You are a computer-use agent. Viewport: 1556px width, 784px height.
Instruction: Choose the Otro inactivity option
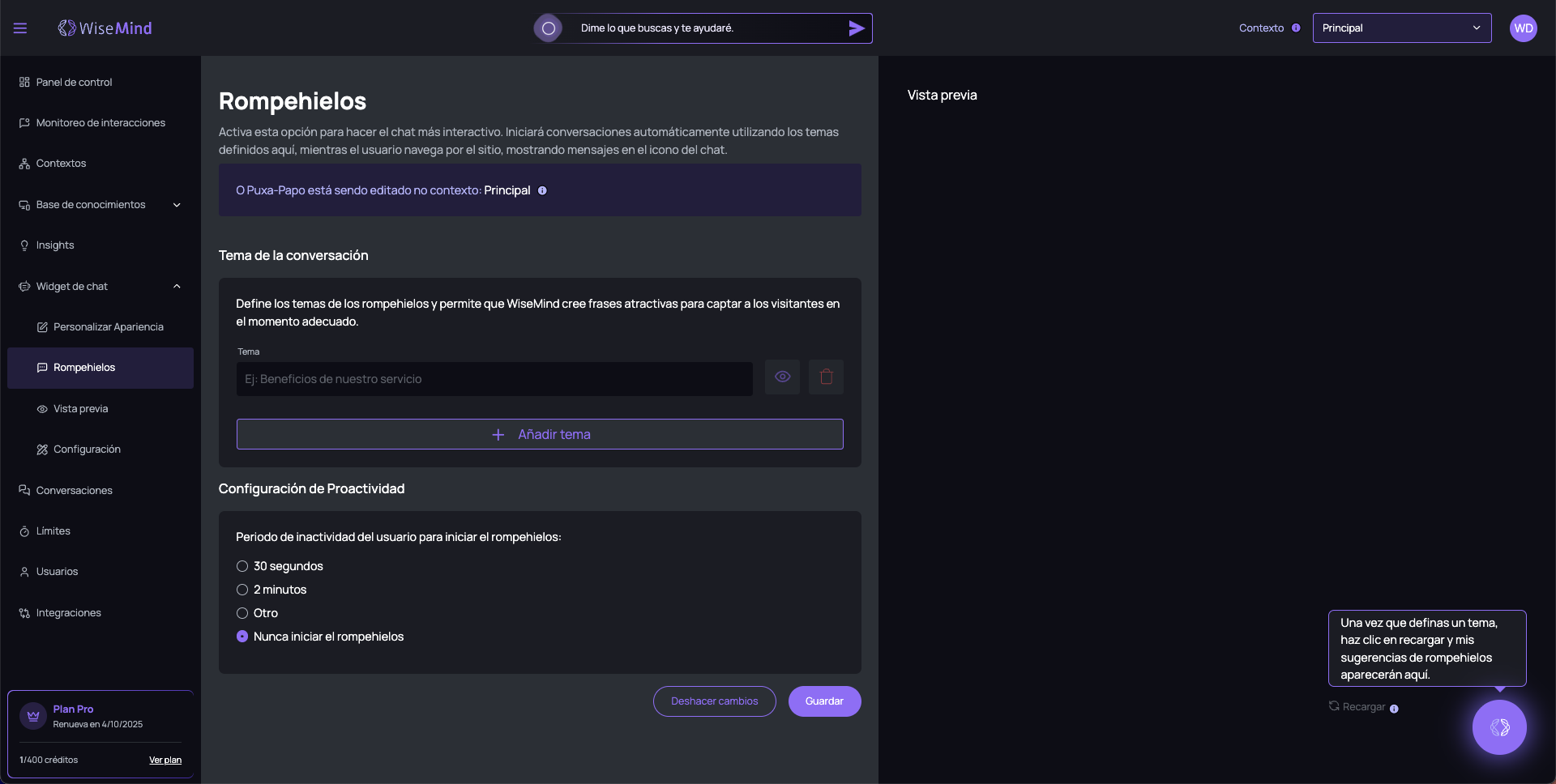point(242,613)
